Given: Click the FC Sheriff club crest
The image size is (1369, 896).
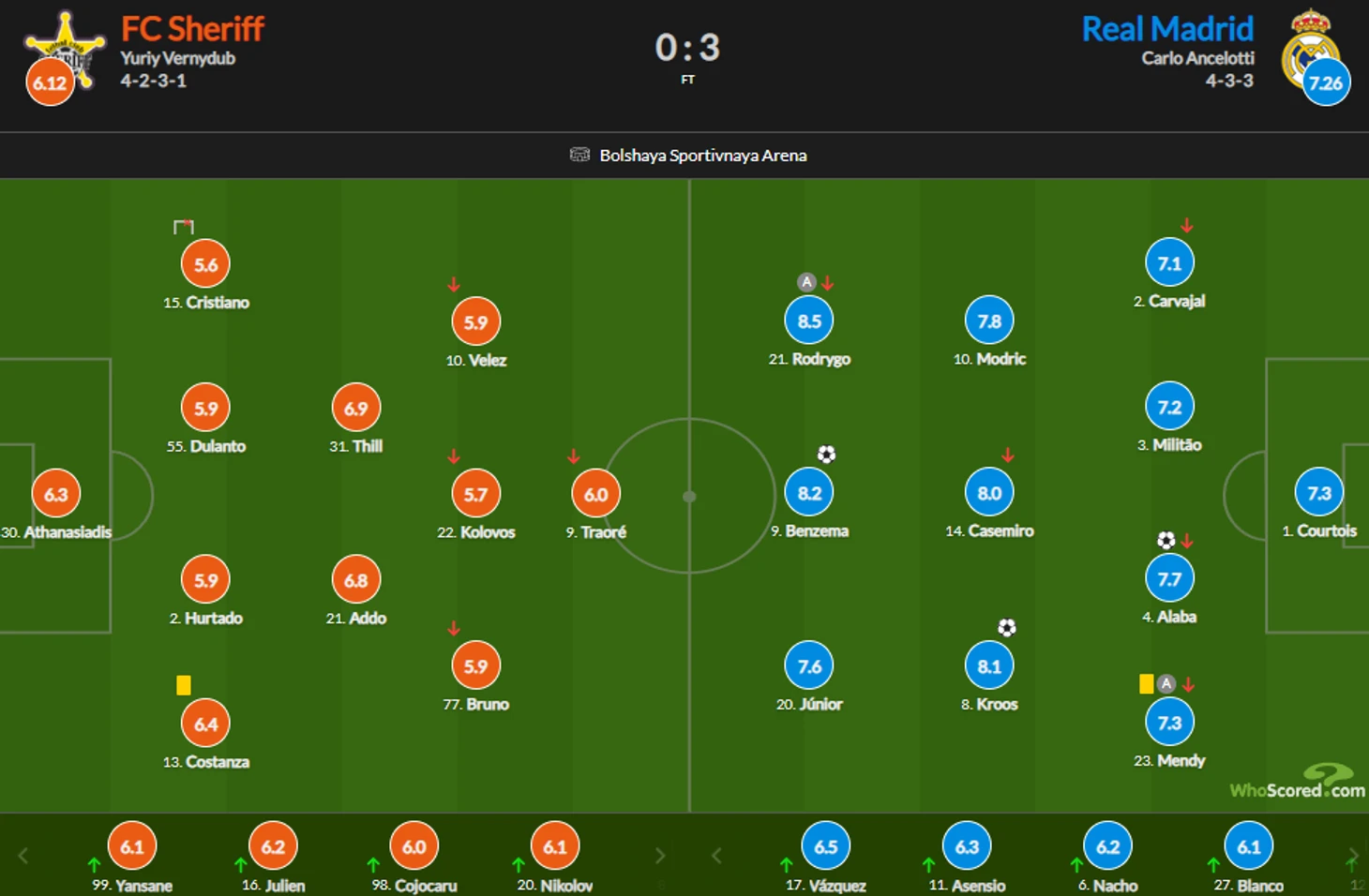Looking at the screenshot, I should pos(64,50).
